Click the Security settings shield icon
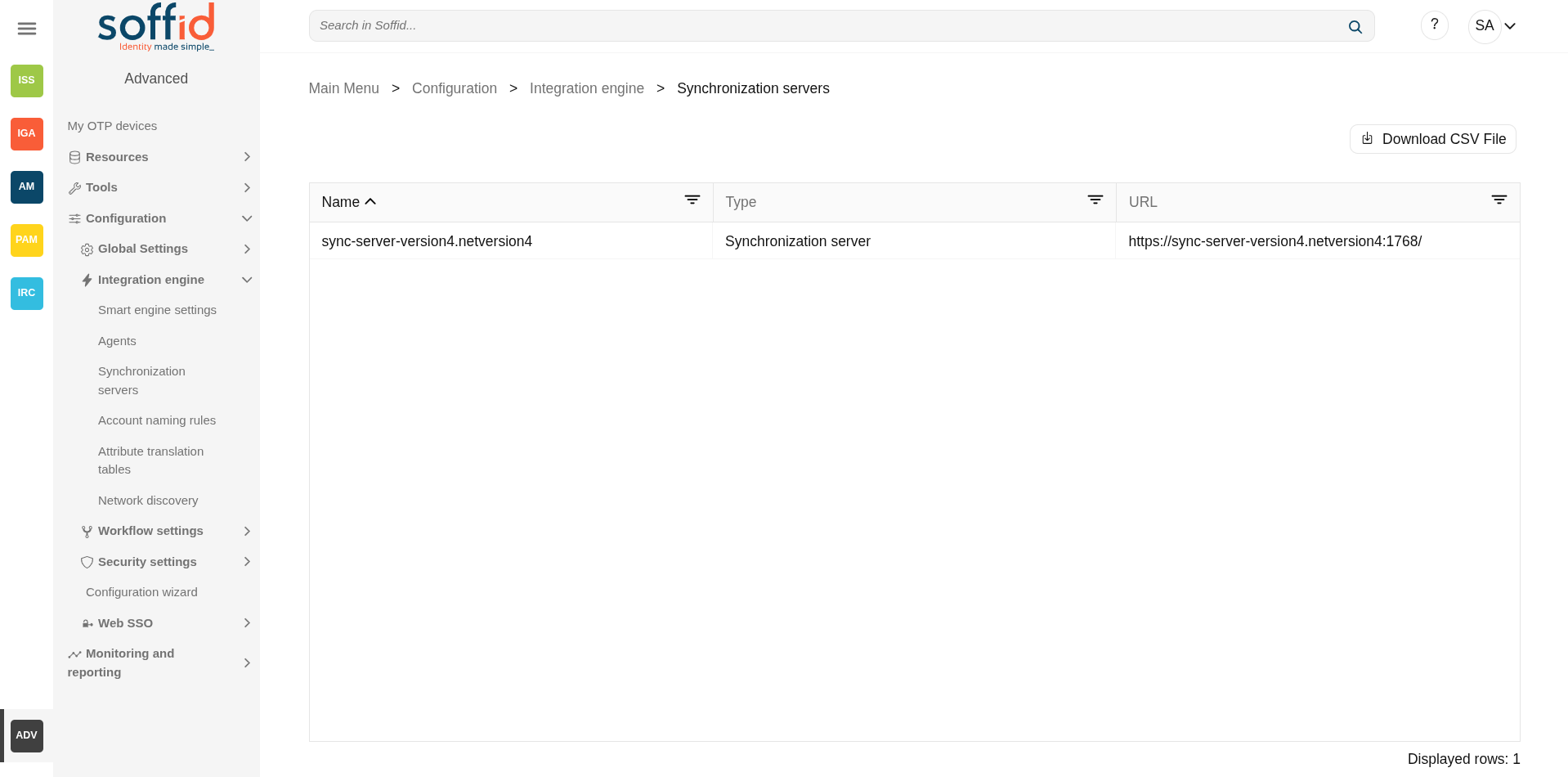Viewport: 1568px width, 777px height. 87,562
